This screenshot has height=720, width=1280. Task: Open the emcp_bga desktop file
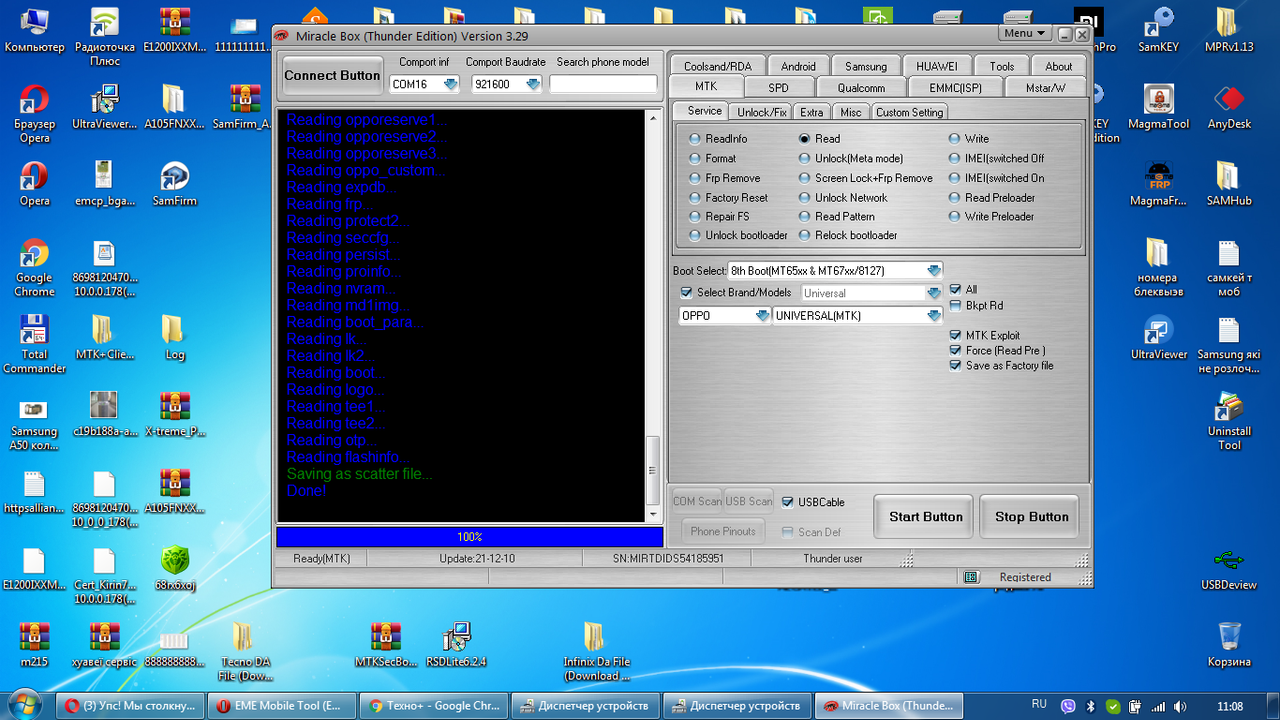point(104,183)
